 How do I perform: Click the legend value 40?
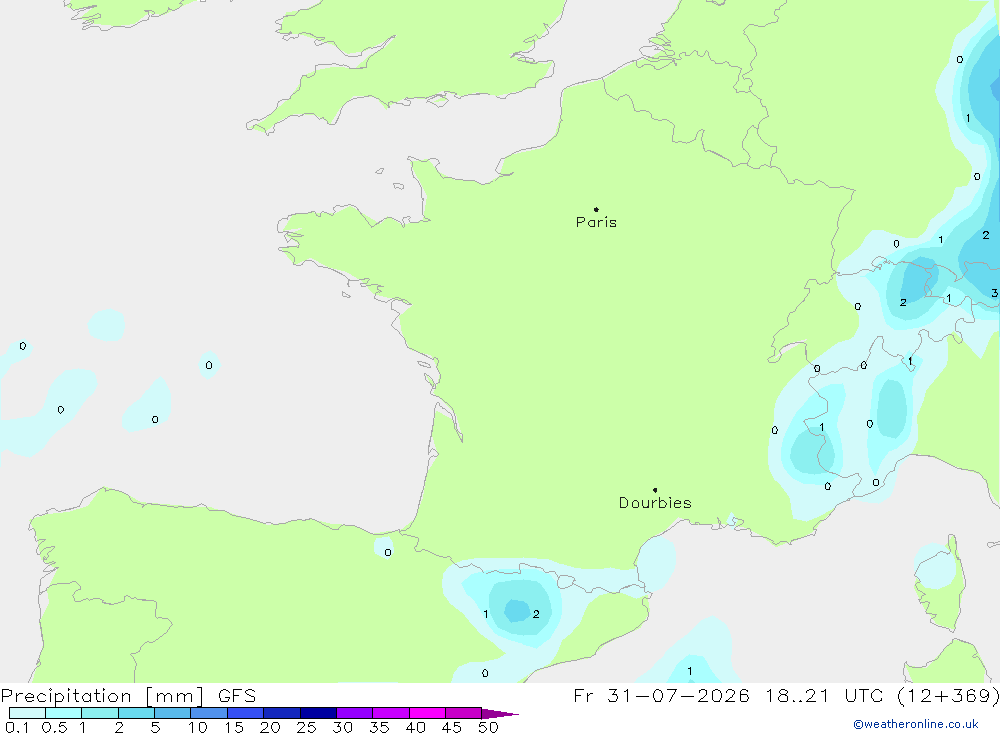(x=416, y=727)
